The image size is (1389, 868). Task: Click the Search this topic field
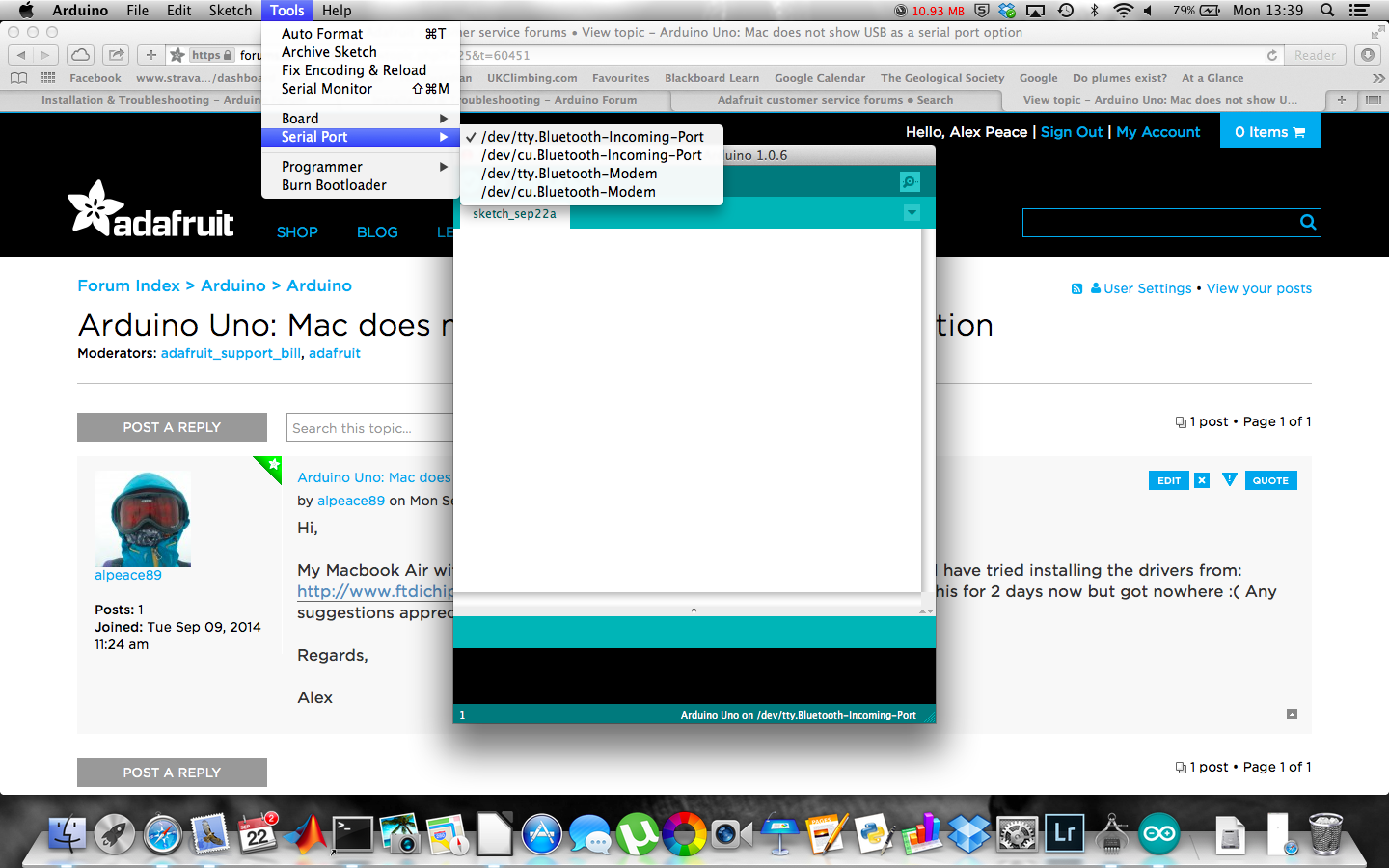tap(370, 428)
